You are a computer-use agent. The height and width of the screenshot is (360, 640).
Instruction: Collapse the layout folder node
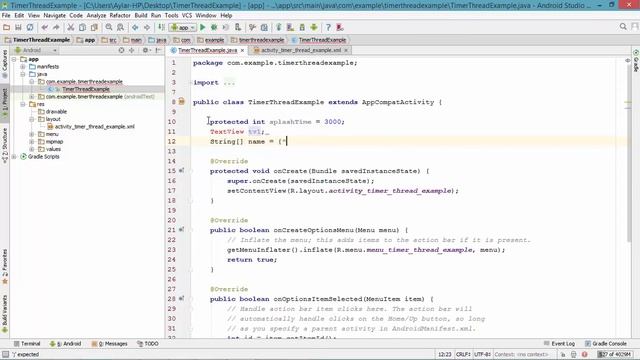click(x=32, y=119)
